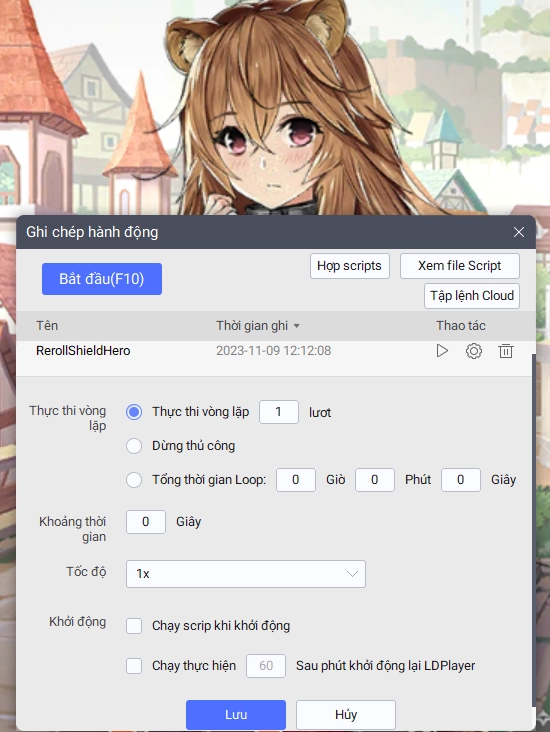Click the 2023-11-09 12:12:08 timestamp
550x732 pixels.
tap(274, 351)
